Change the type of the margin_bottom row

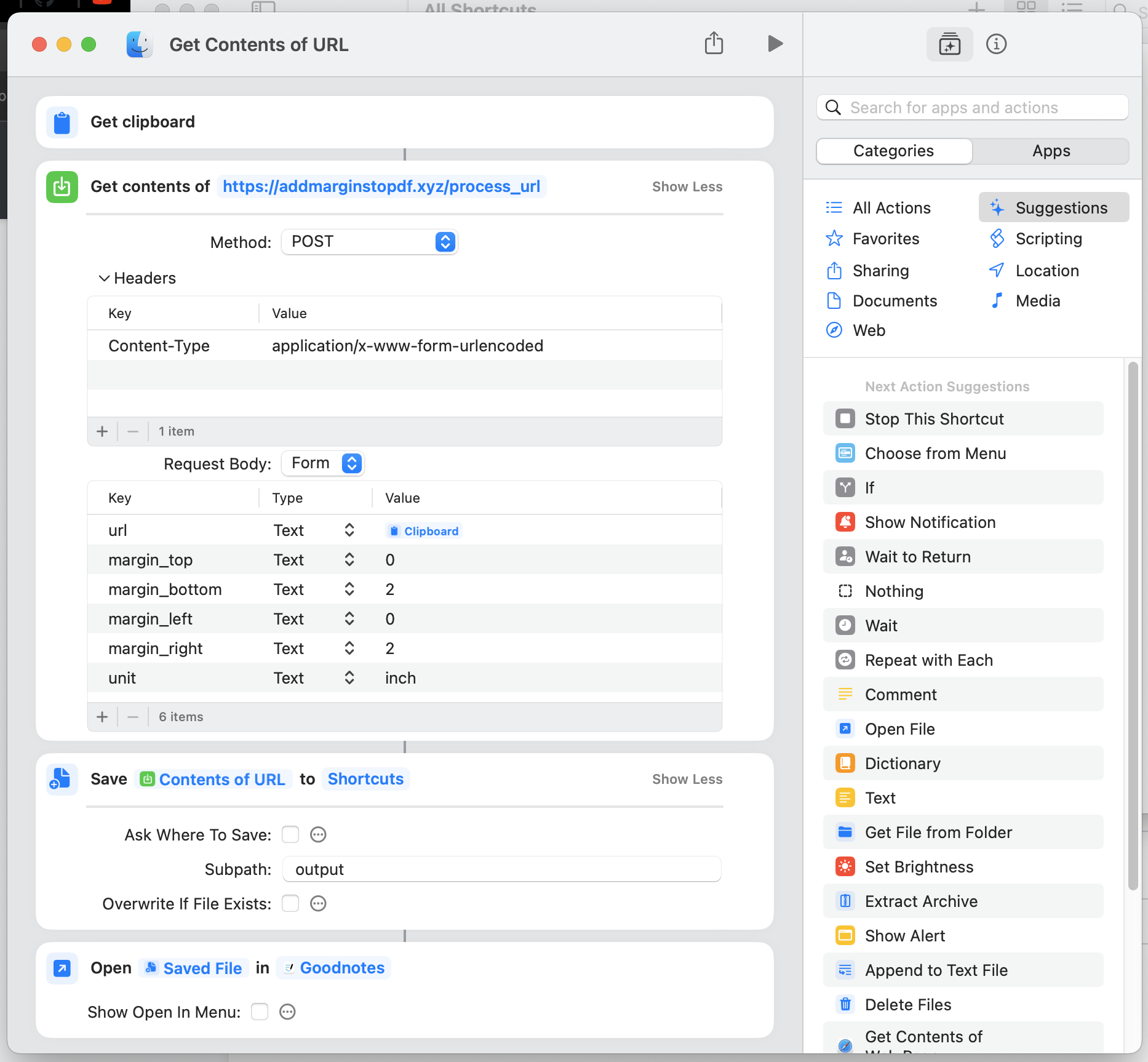pos(349,589)
